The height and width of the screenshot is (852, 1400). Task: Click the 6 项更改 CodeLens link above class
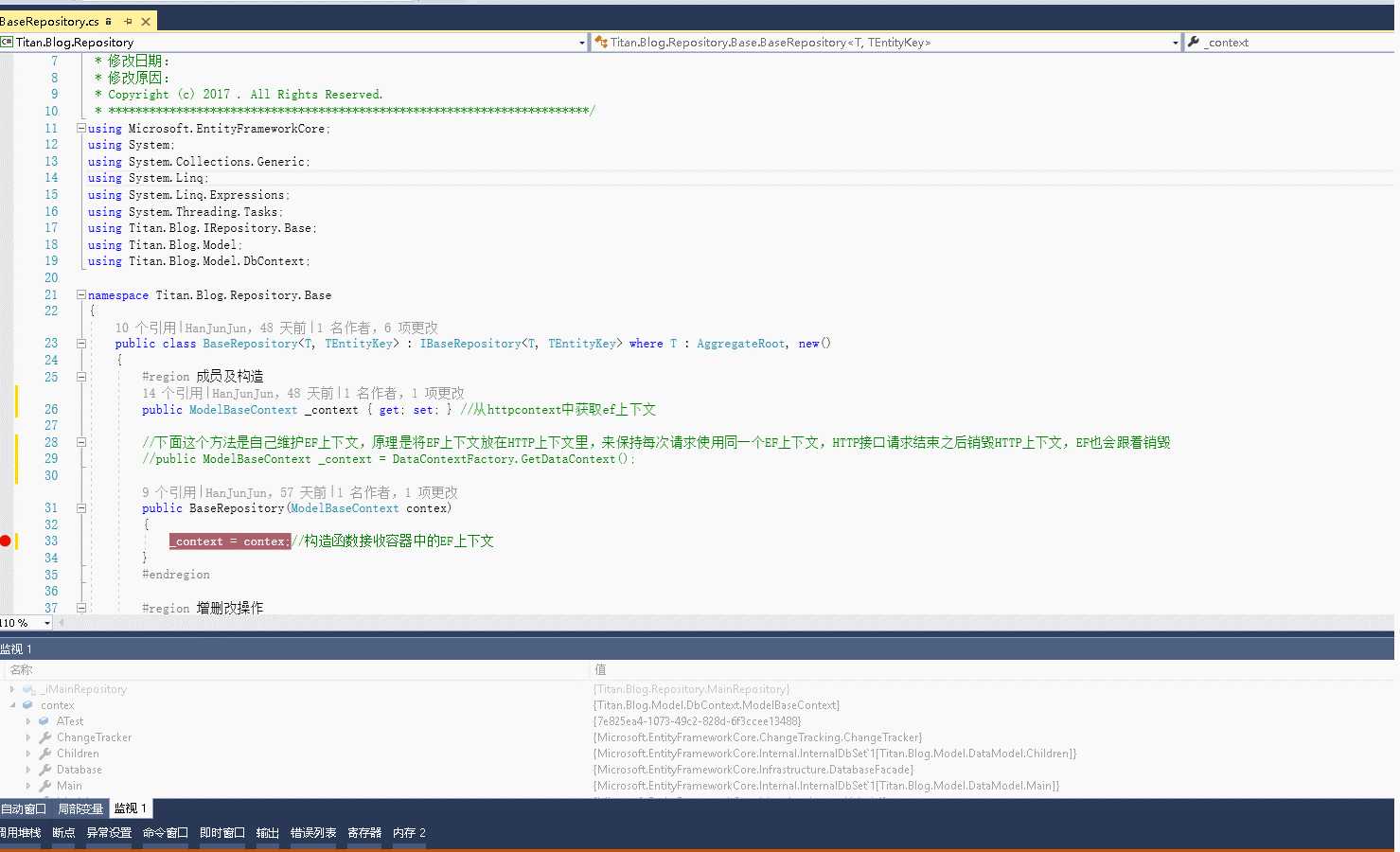coord(411,328)
